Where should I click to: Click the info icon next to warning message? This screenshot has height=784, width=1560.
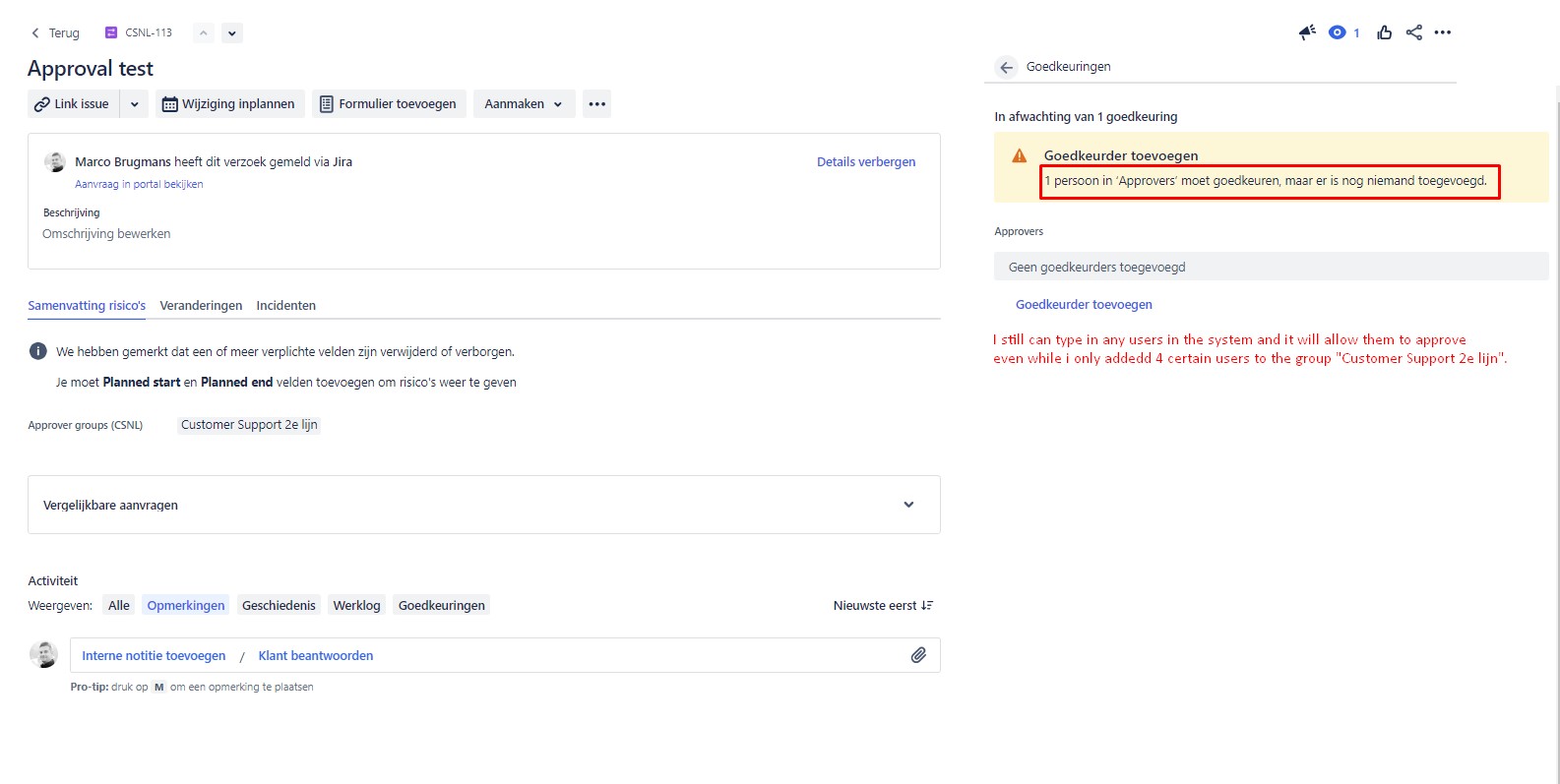pyautogui.click(x=38, y=351)
